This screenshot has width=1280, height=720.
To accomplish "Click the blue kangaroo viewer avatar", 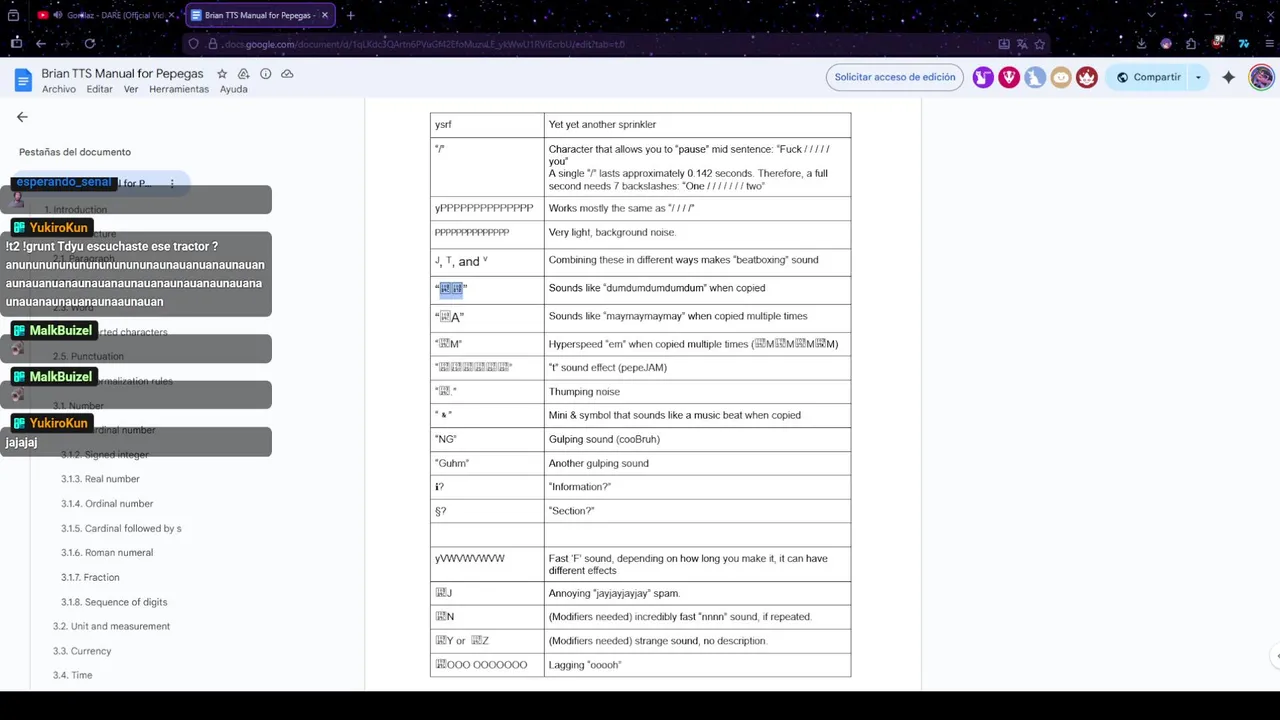I will (x=1035, y=77).
